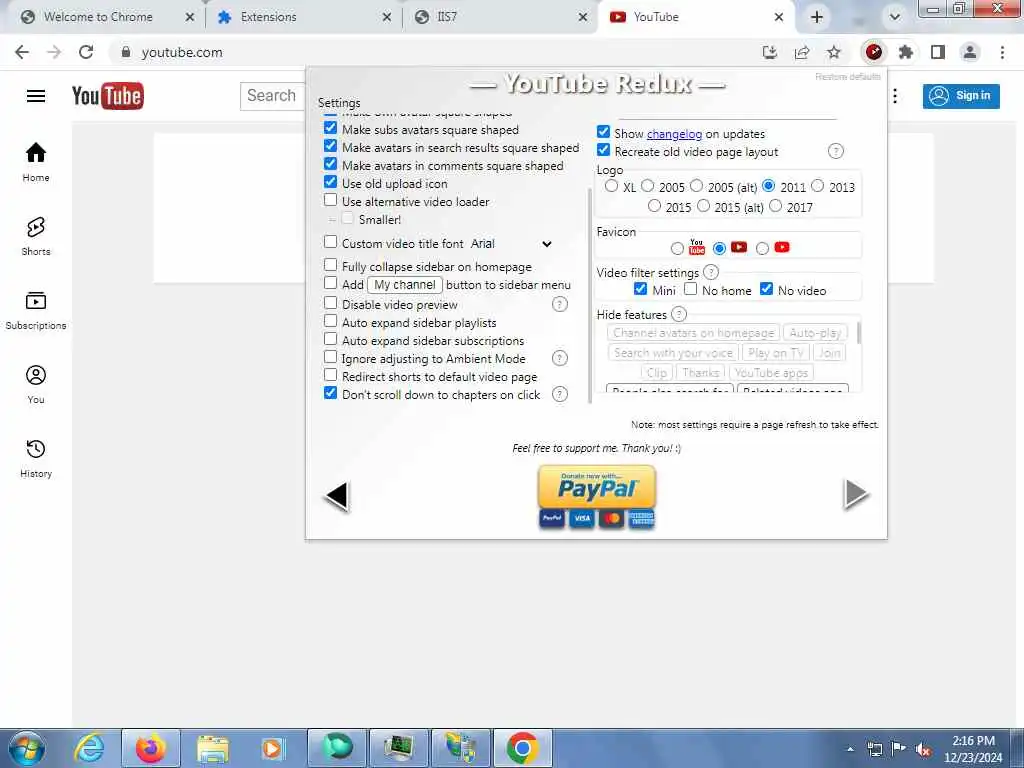Screen dimensions: 1024x768
Task: Click the YouTube search field
Action: (272, 96)
